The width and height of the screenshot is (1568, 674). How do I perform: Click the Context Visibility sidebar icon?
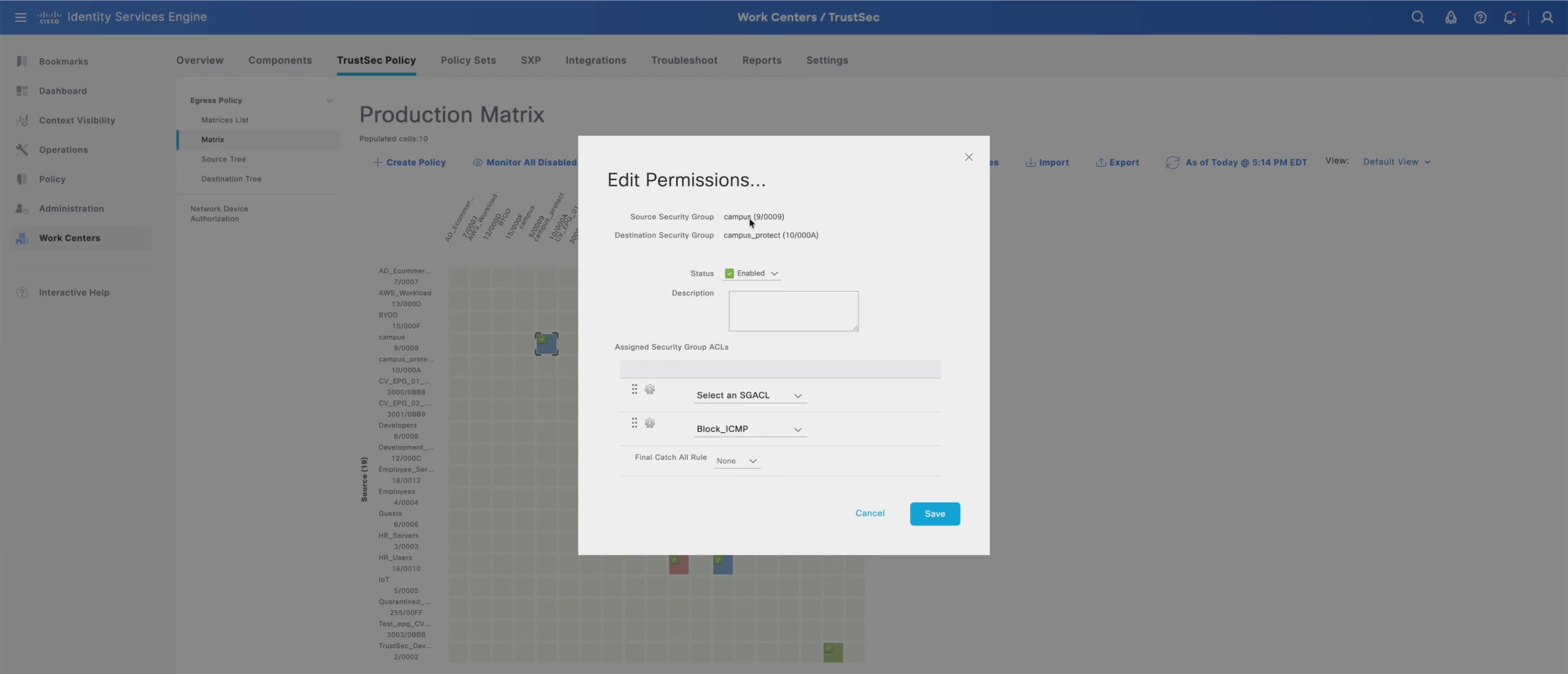(x=22, y=120)
